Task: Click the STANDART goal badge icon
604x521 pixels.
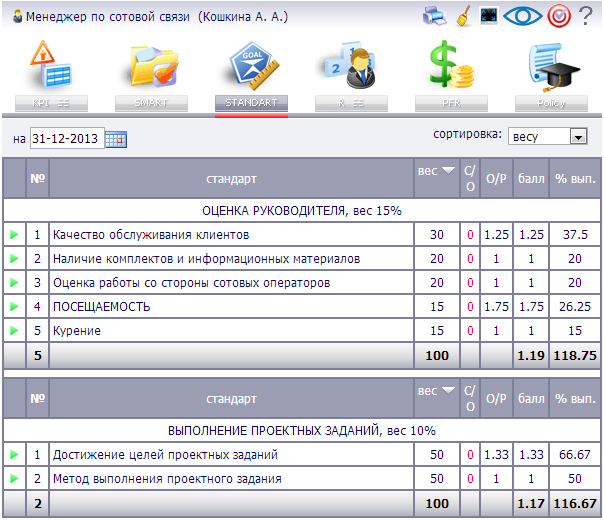Action: pos(254,65)
